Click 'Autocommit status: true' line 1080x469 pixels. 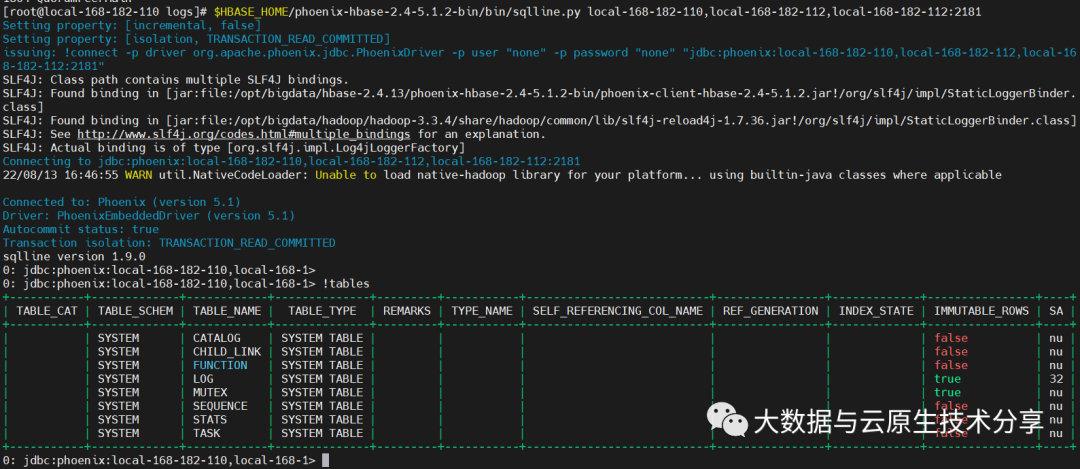[x=81, y=229]
